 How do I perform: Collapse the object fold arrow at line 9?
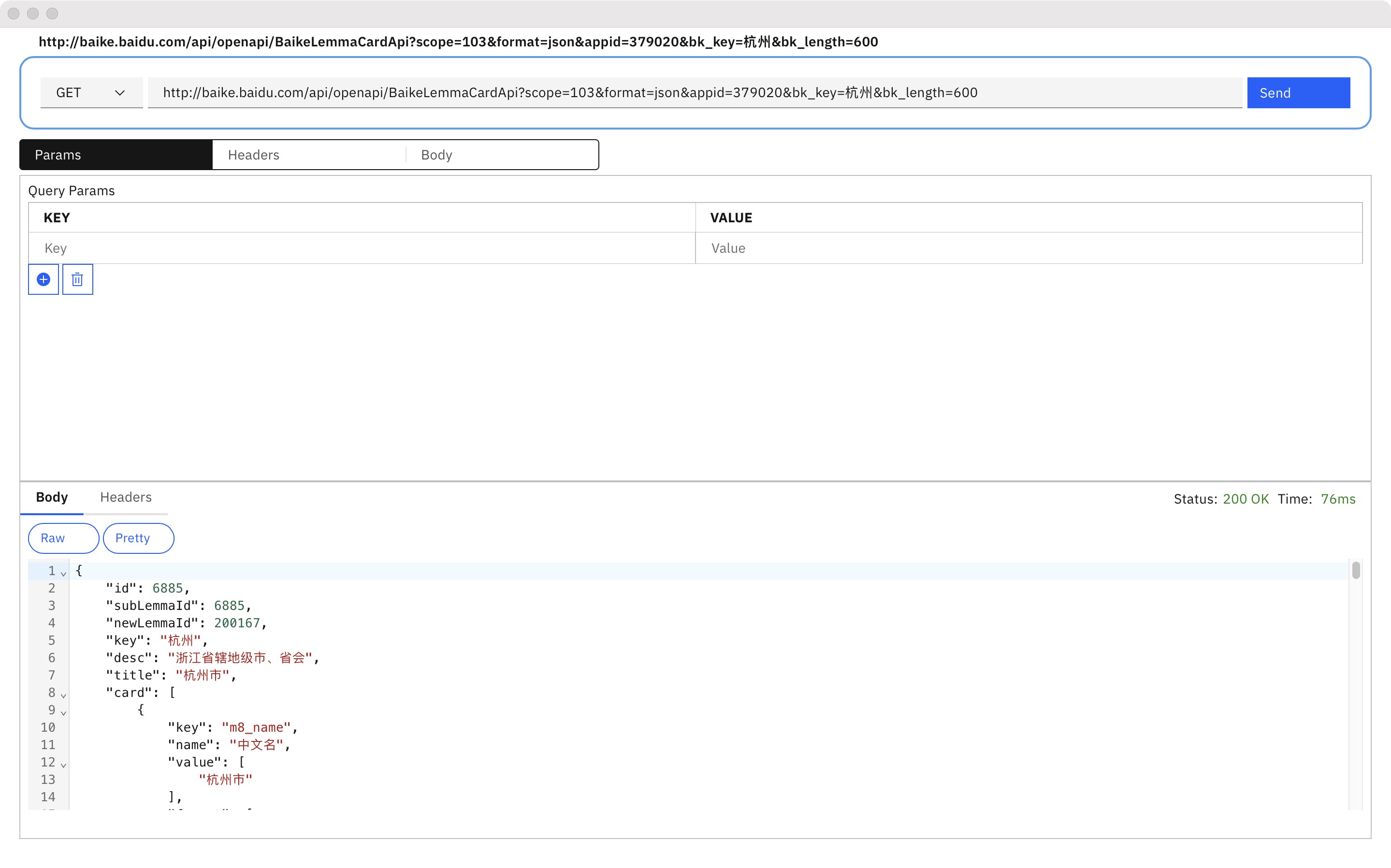(64, 712)
